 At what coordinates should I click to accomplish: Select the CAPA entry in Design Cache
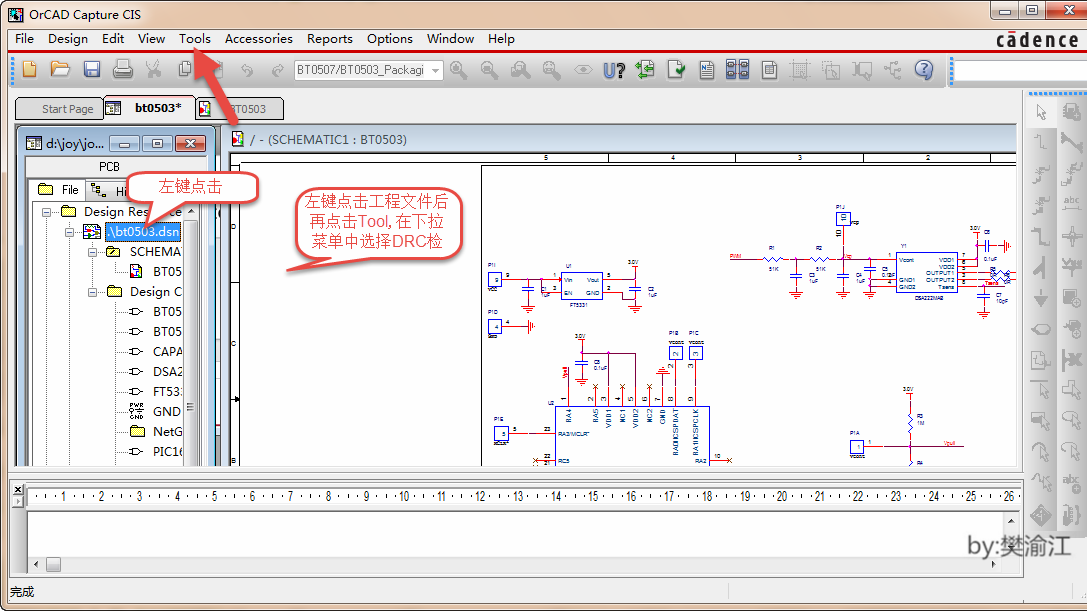(x=167, y=352)
